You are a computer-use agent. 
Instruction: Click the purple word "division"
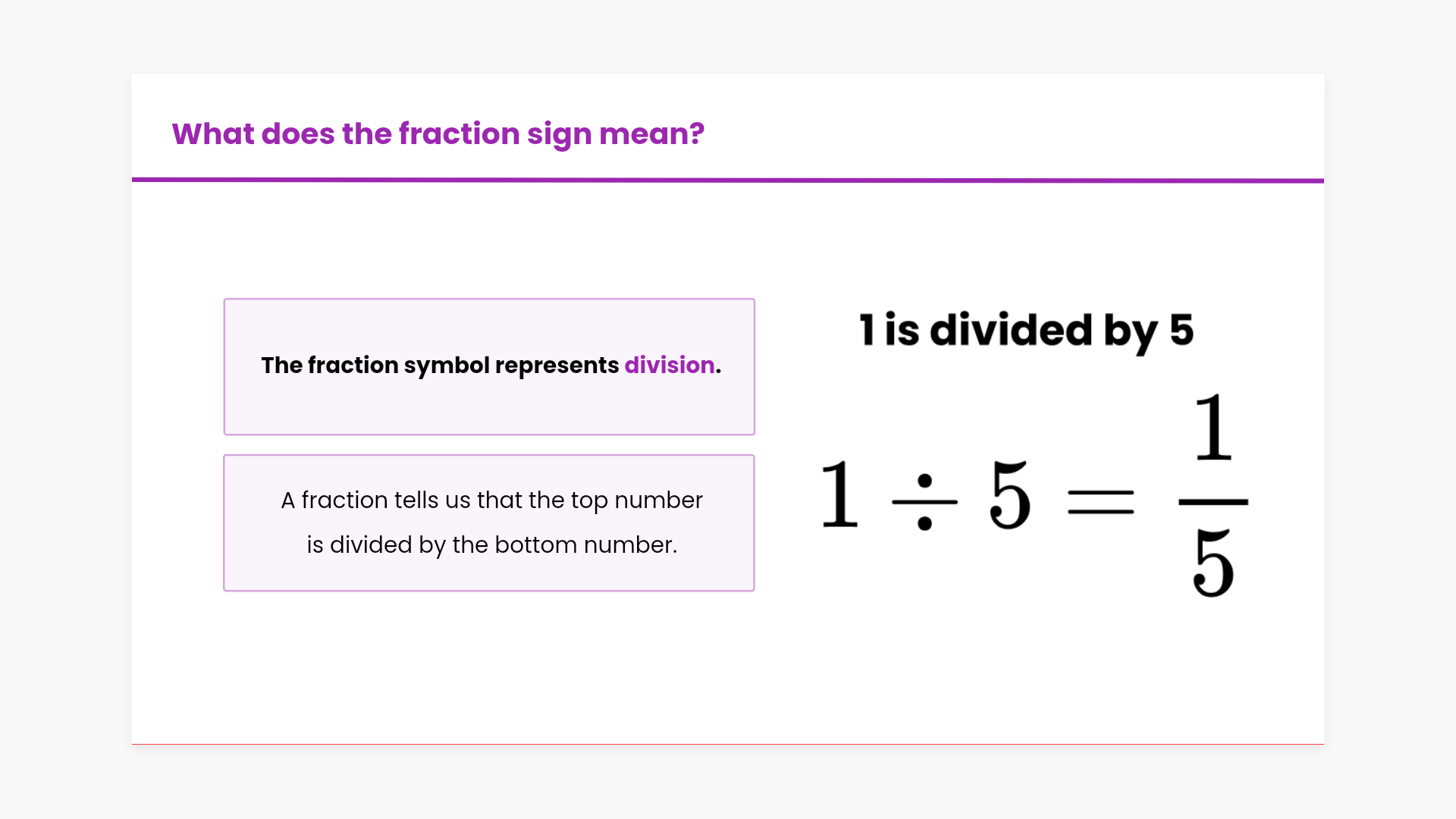(x=669, y=366)
